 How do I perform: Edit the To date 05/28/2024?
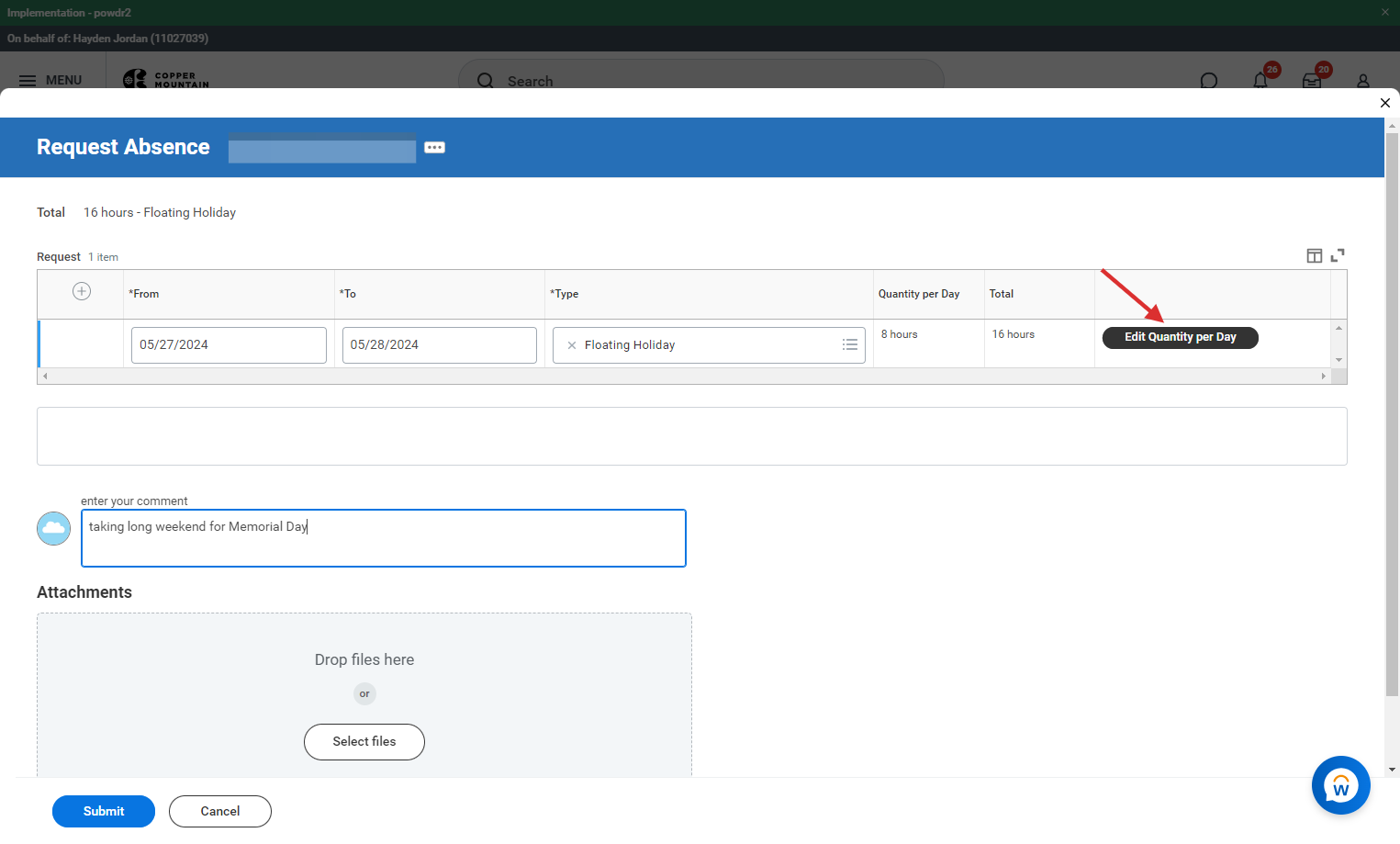pos(440,345)
